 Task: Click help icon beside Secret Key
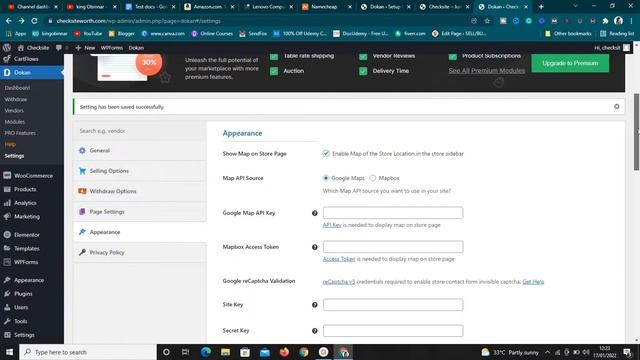point(315,331)
